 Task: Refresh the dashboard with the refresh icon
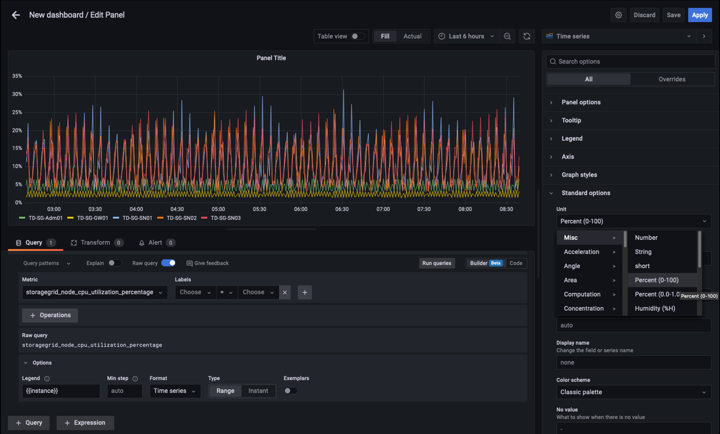tap(527, 36)
